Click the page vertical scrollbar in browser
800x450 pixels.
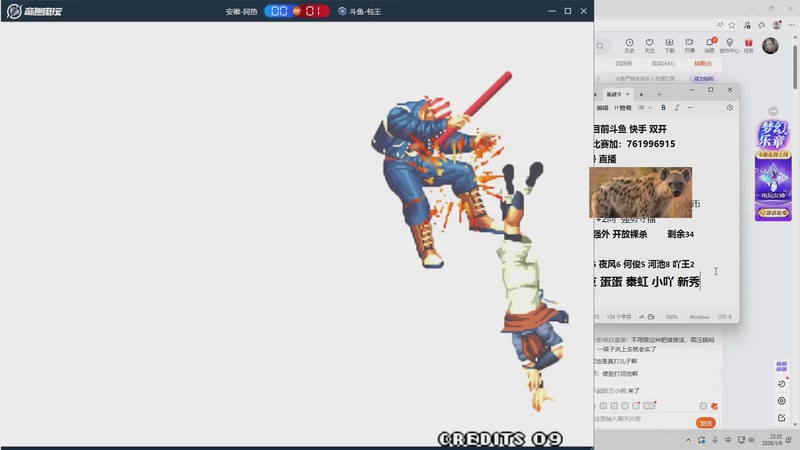pyautogui.click(x=795, y=66)
